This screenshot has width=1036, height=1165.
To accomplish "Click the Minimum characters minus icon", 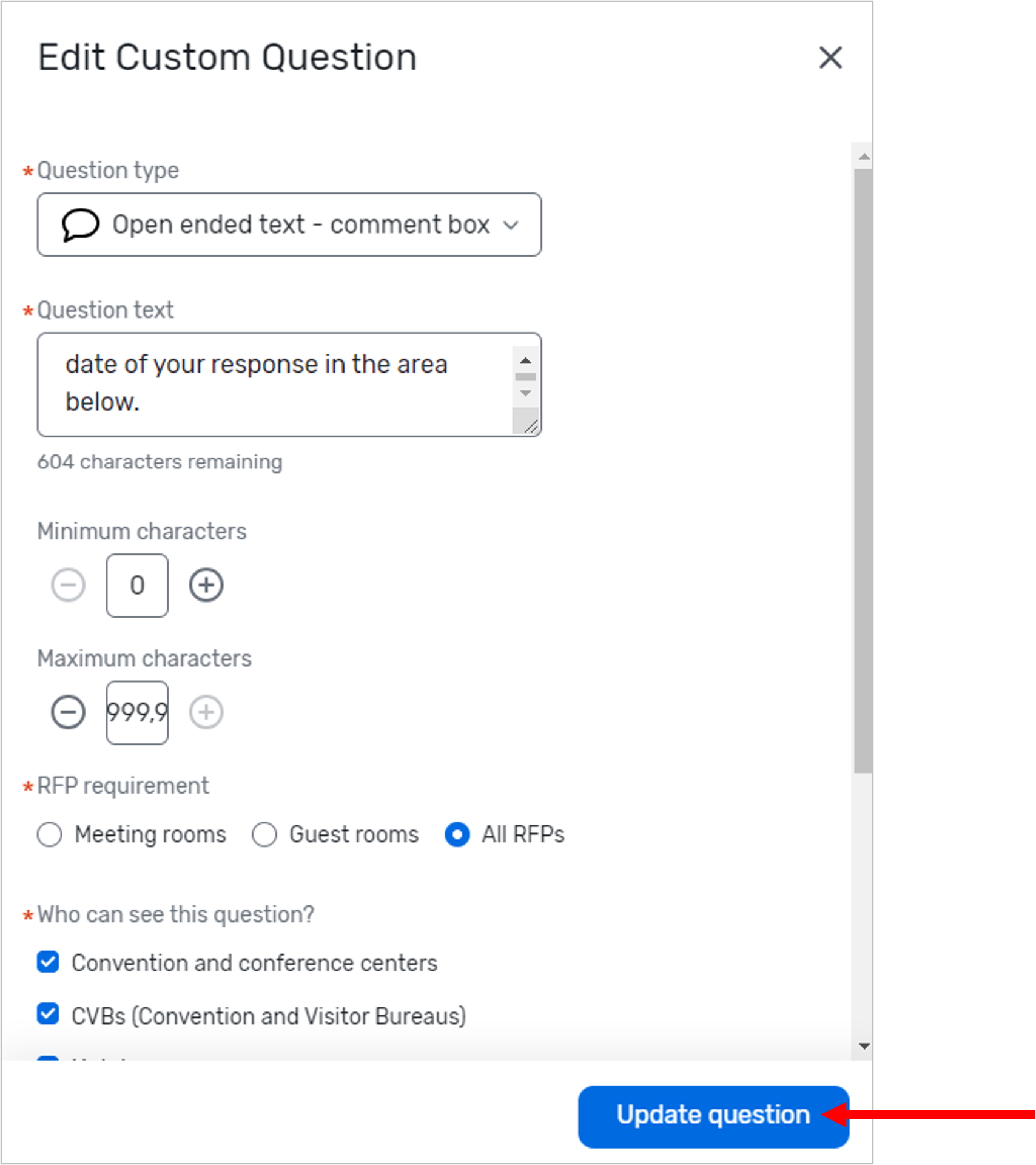I will [68, 584].
